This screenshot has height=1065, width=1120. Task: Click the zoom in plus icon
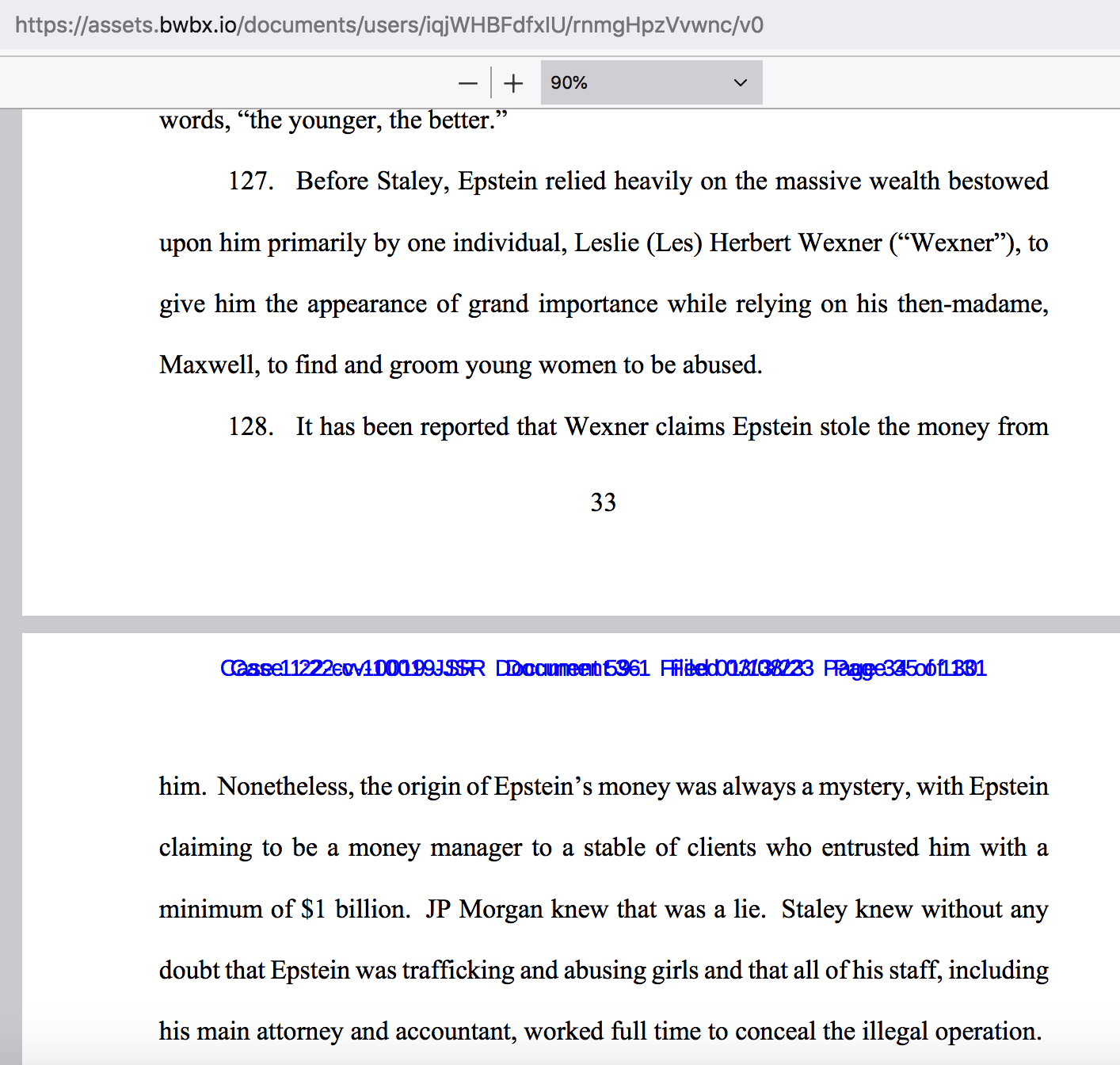(513, 83)
